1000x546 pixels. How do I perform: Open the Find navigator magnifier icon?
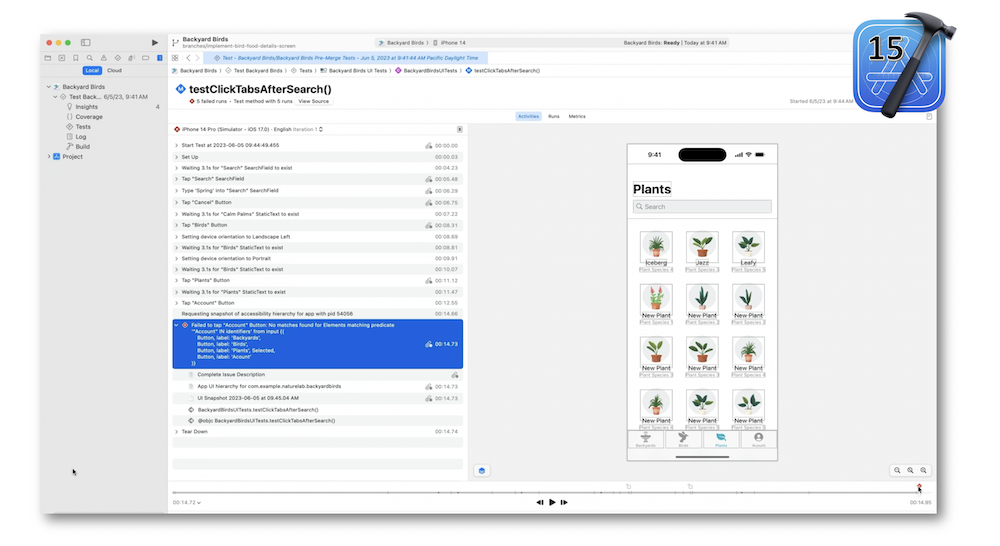[x=89, y=58]
